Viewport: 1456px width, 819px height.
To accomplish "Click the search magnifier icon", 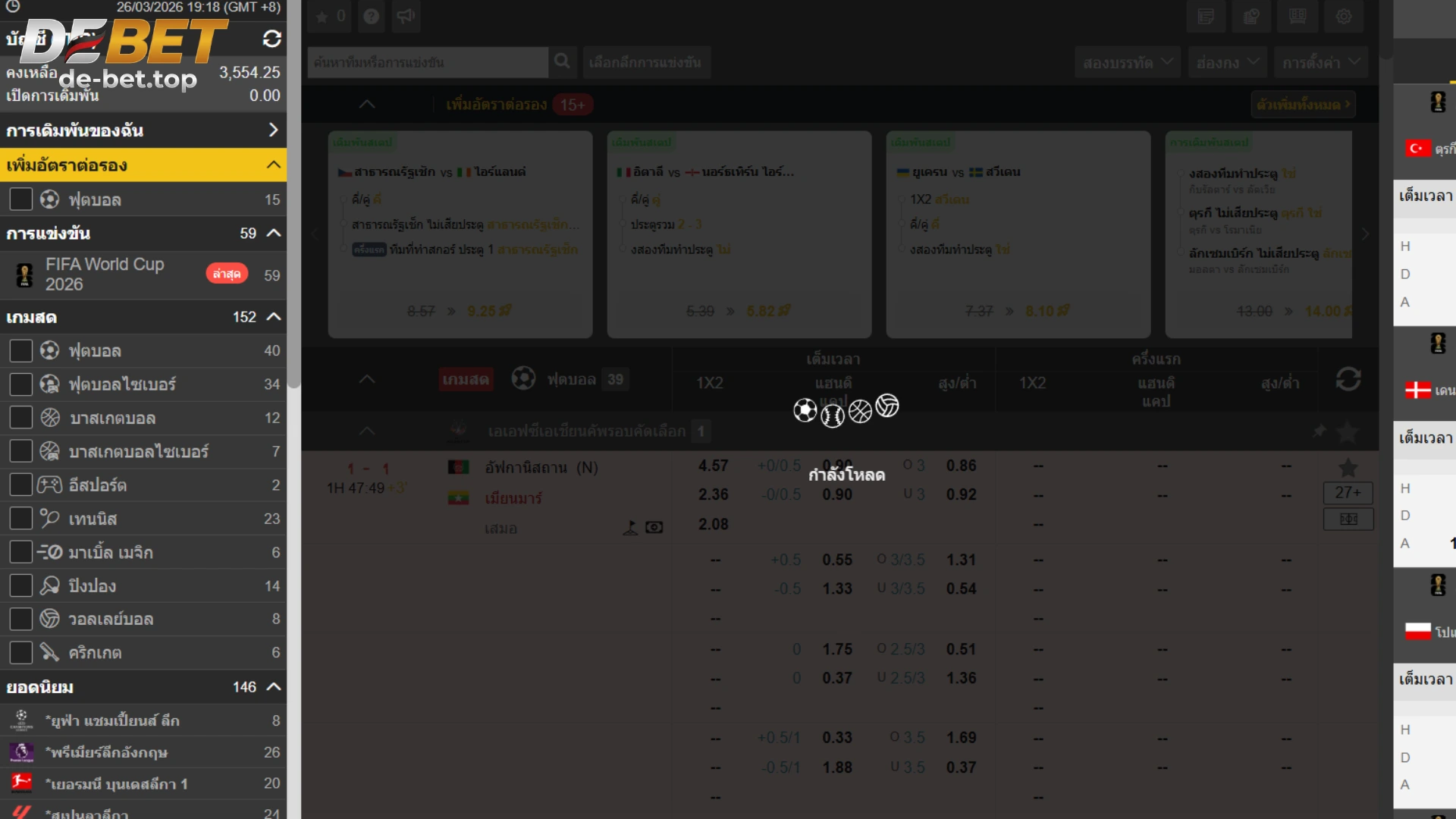I will click(562, 61).
